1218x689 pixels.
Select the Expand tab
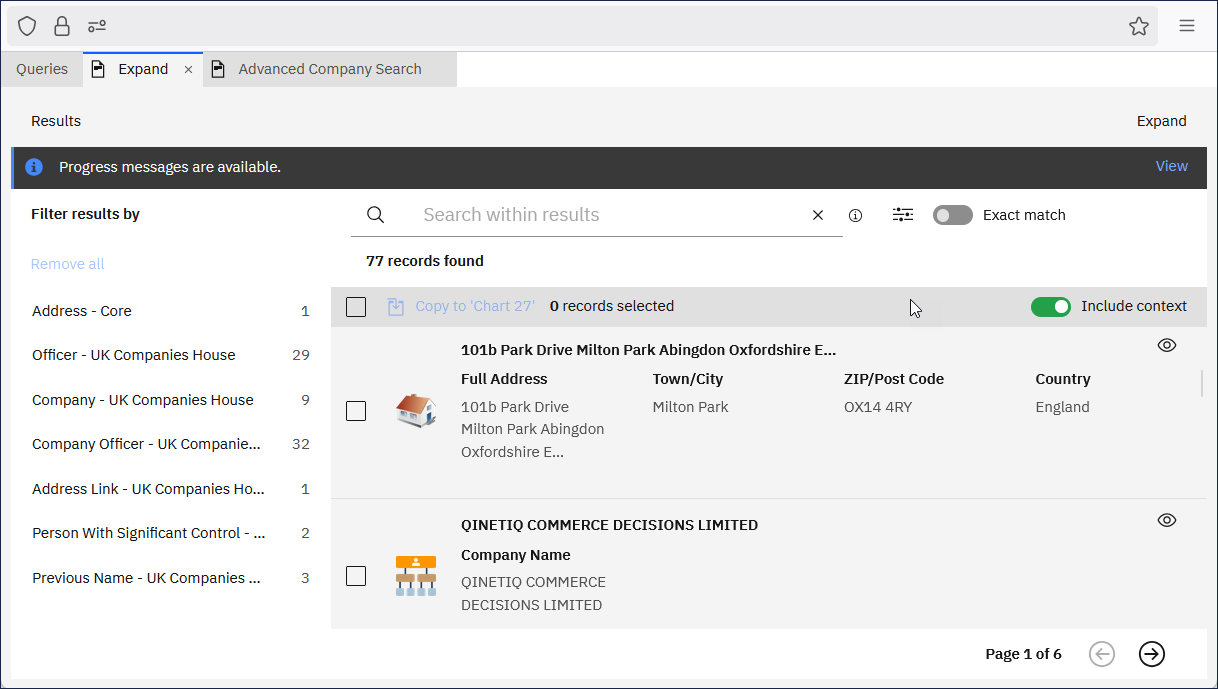tap(143, 69)
